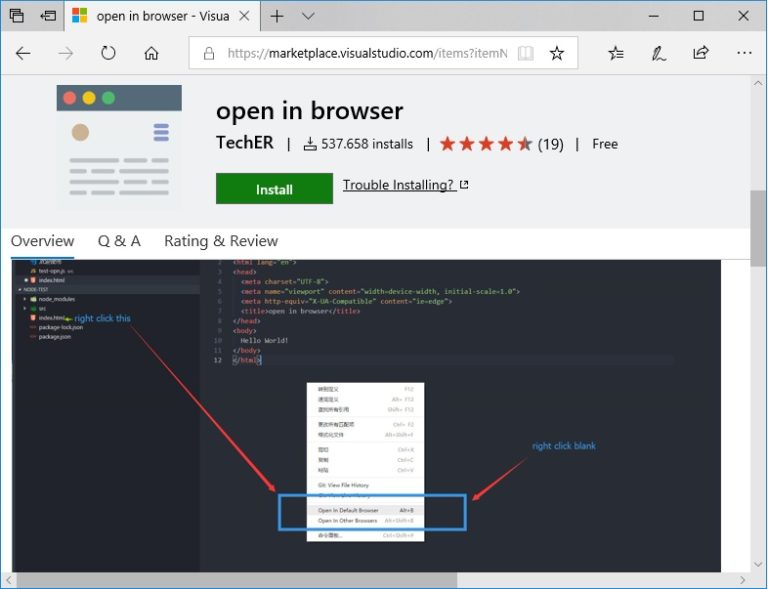Switch to the Q & A tab
Screen dimensions: 768x589
119,241
